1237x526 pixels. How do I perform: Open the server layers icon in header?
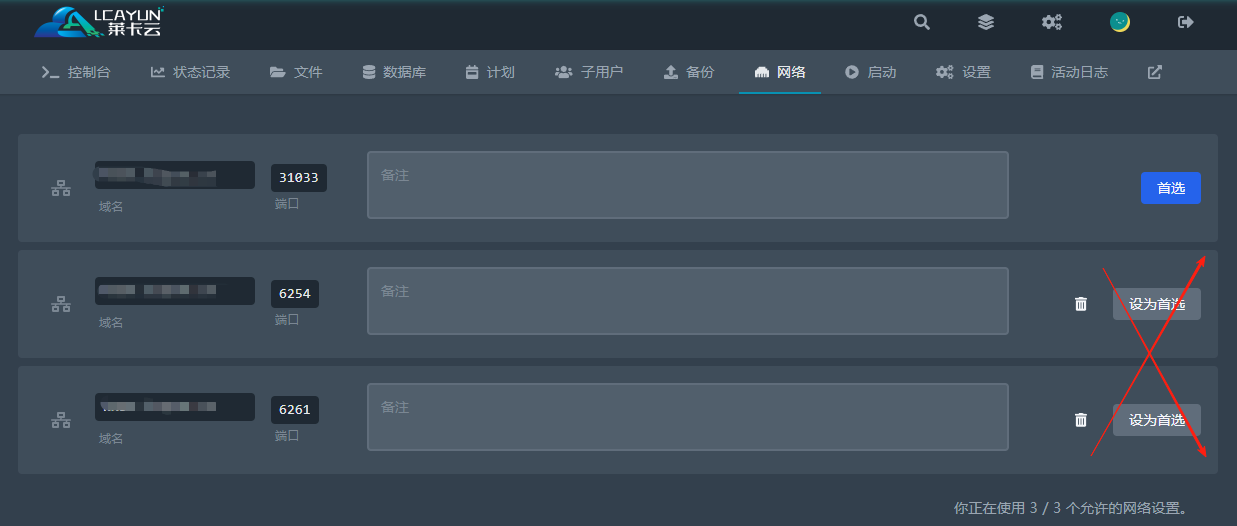click(986, 22)
